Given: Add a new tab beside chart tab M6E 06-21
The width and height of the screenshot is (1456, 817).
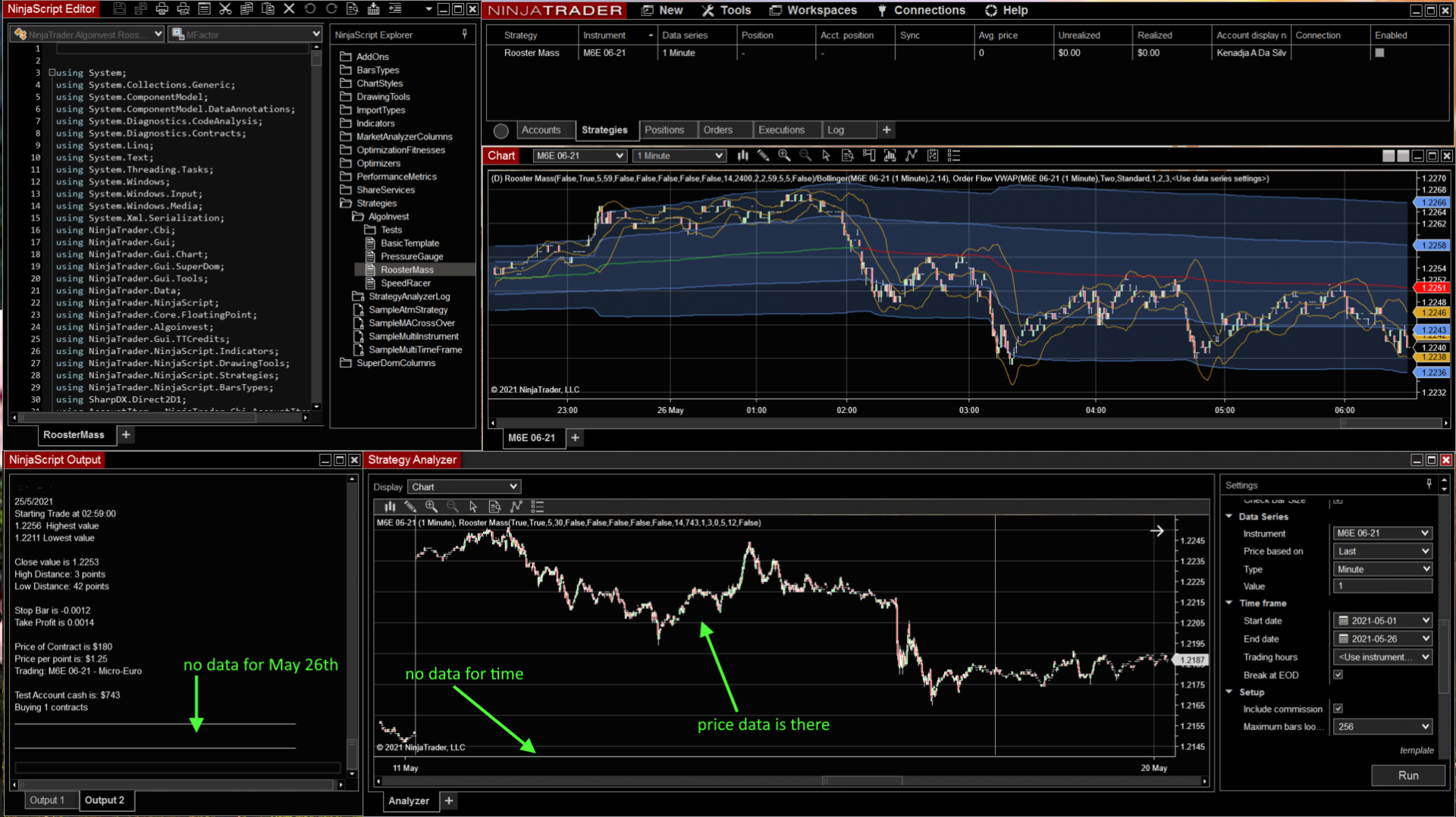Looking at the screenshot, I should click(x=575, y=437).
